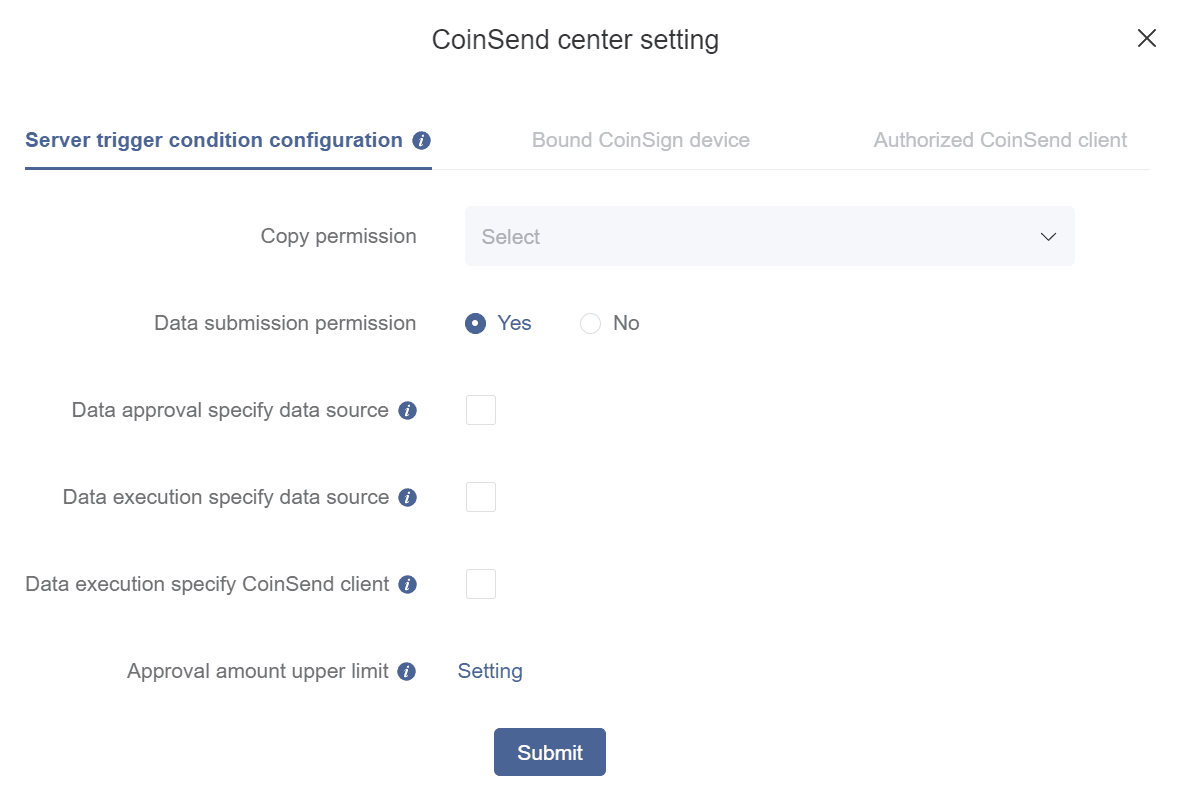Switch to the Bound CoinSign device tab

pyautogui.click(x=640, y=140)
